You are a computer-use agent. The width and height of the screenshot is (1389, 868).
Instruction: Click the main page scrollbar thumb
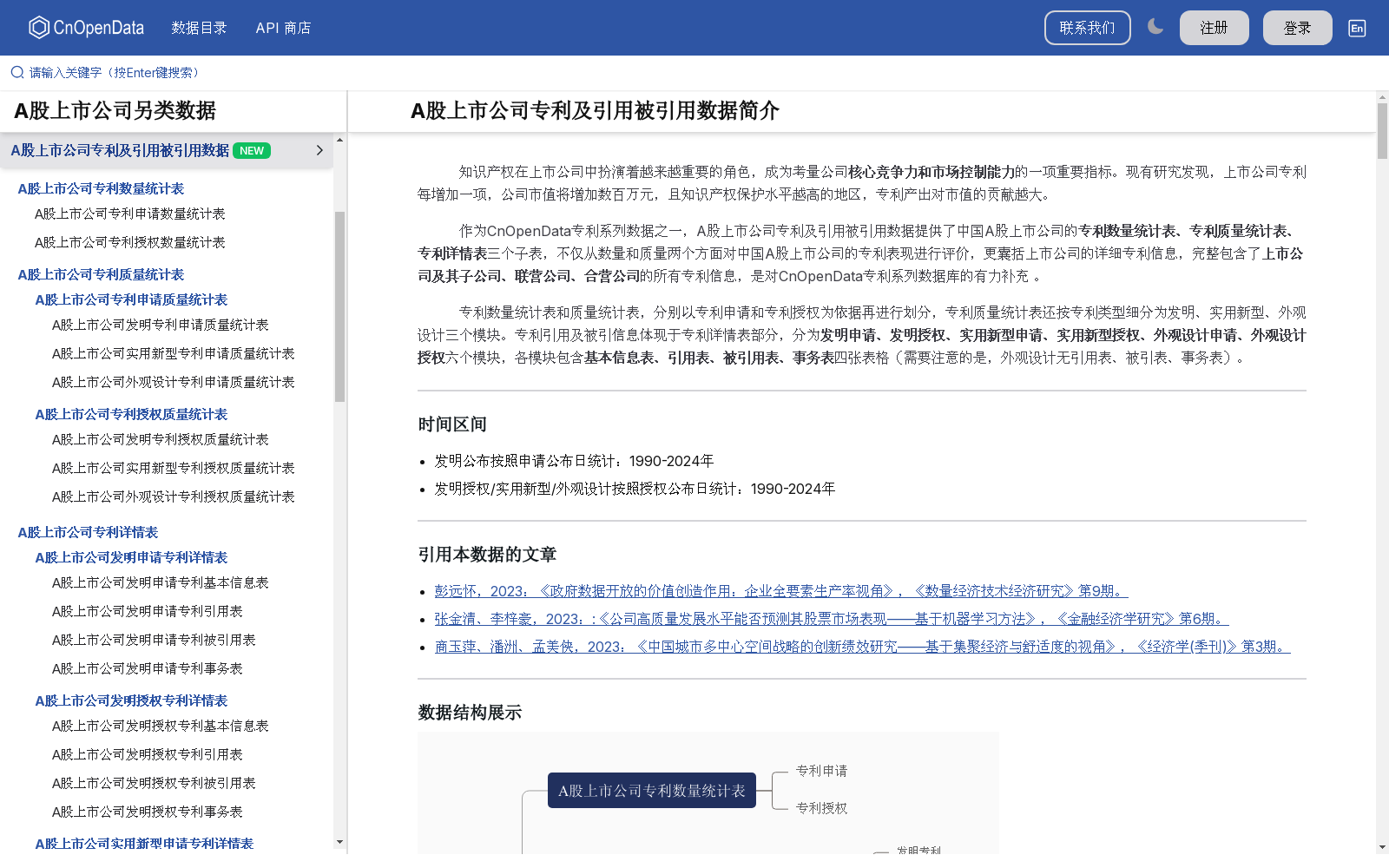(x=1382, y=130)
